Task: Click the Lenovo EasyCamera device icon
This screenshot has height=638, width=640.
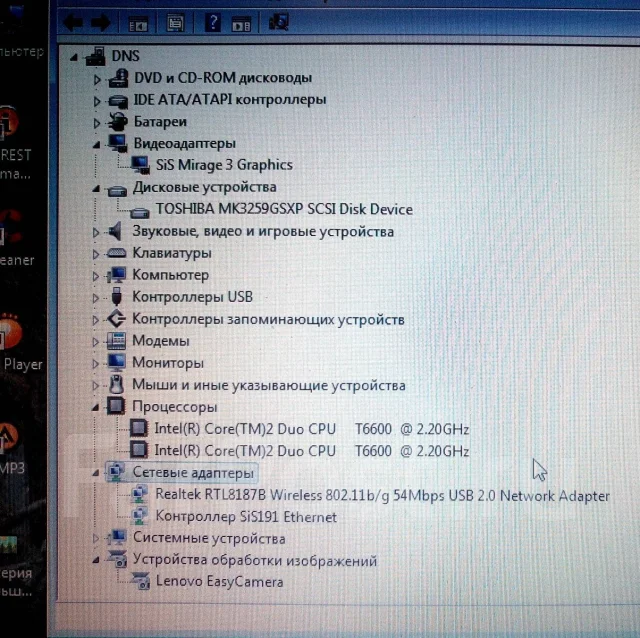Action: coord(140,581)
